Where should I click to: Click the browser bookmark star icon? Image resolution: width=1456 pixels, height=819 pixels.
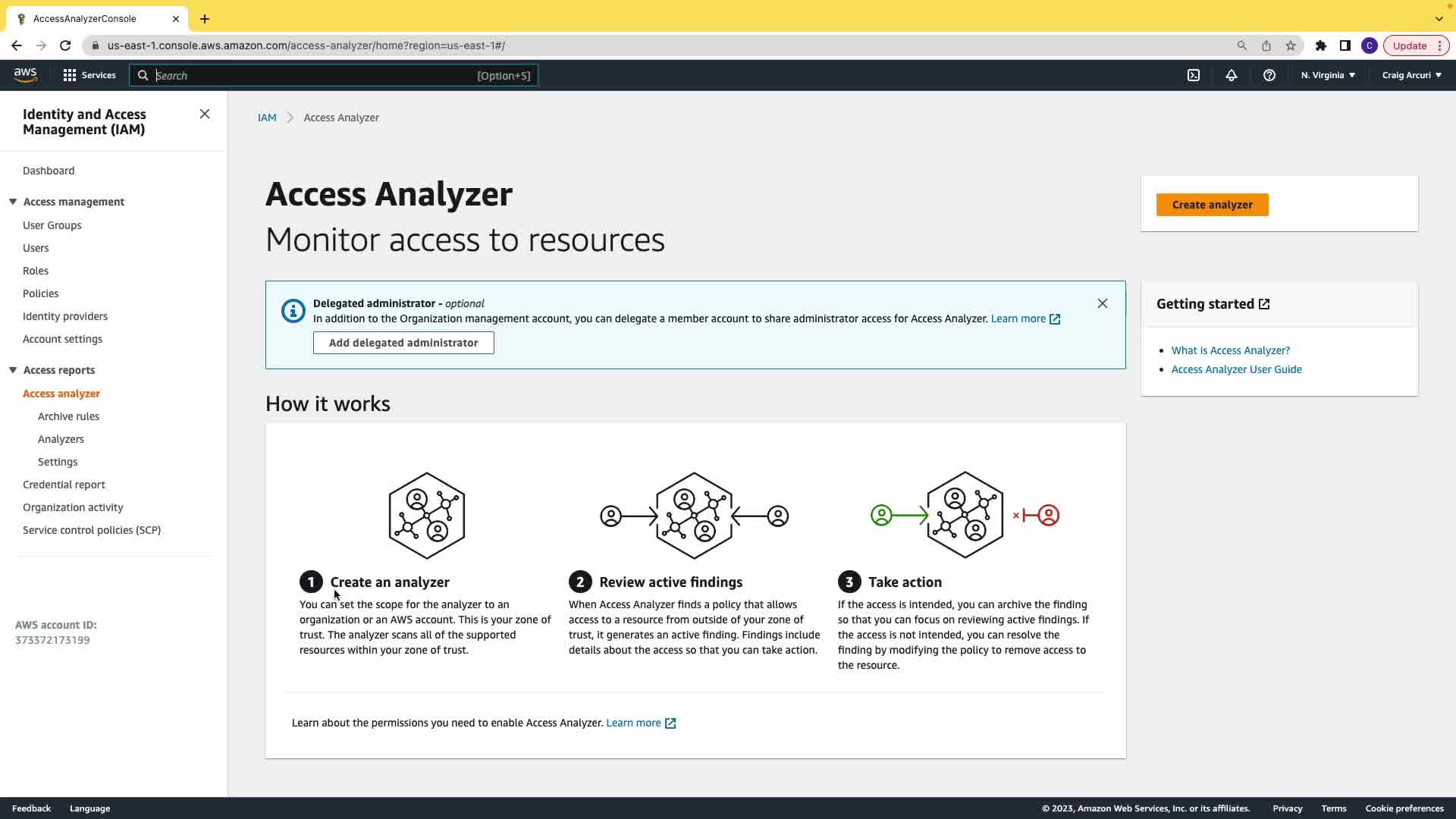click(1291, 45)
